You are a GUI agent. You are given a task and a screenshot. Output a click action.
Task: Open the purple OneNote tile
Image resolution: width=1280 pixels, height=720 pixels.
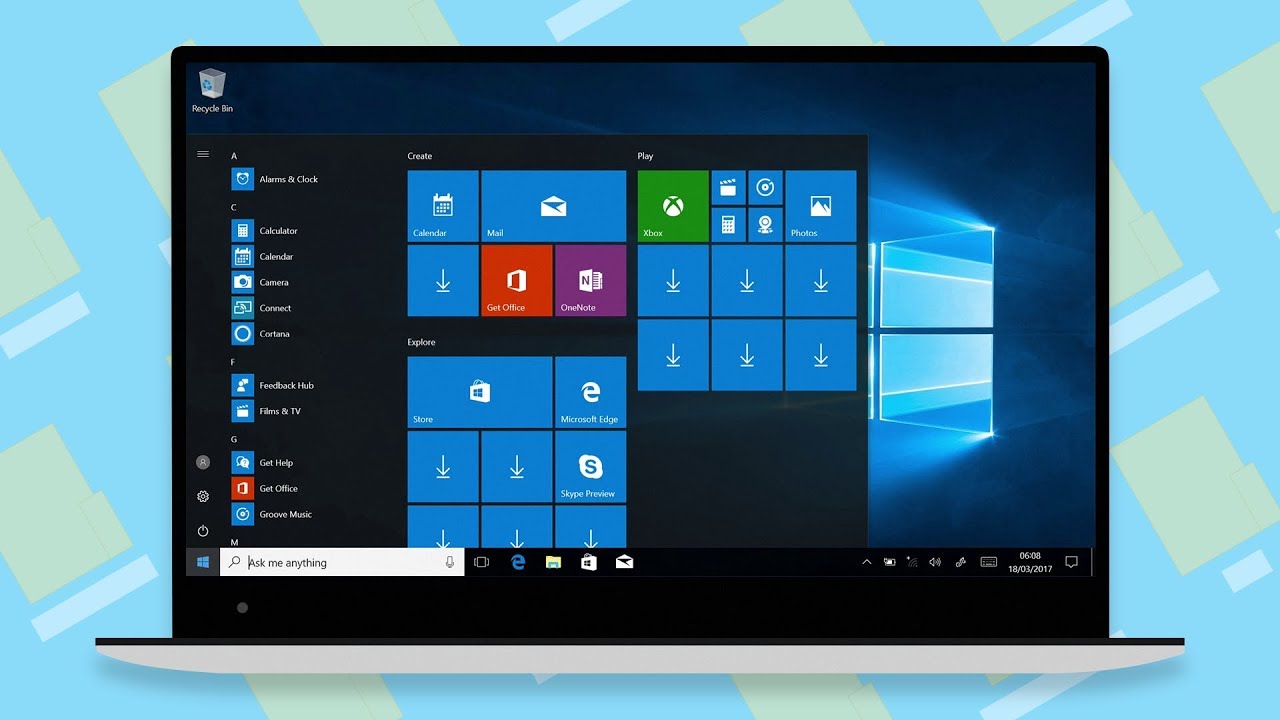point(591,281)
